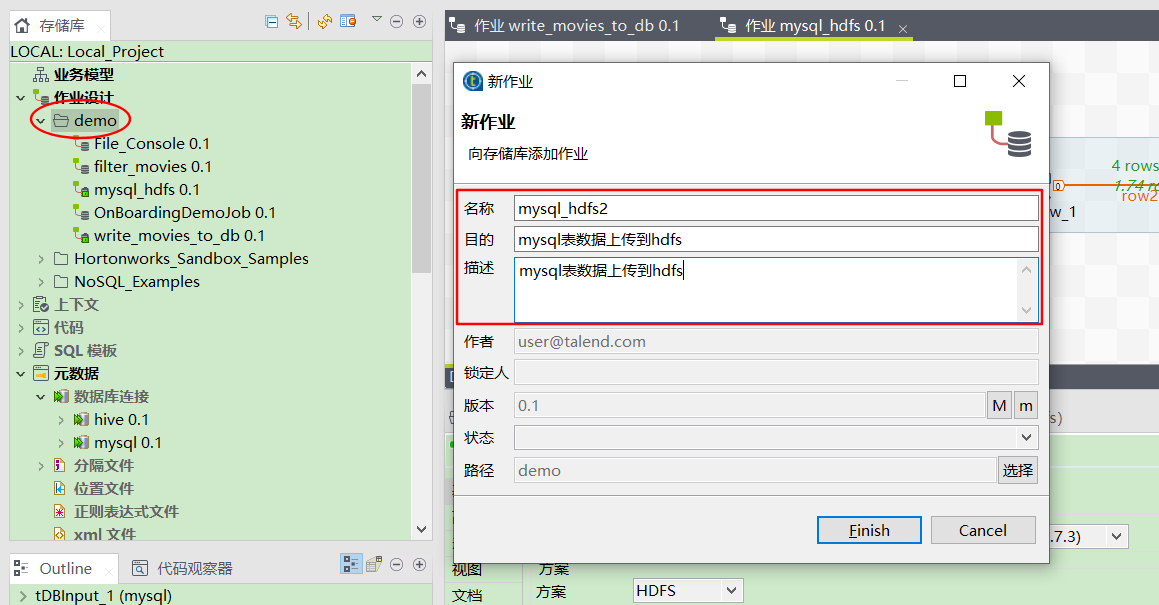
Task: Click m to increment the minor version
Action: tap(1026, 405)
